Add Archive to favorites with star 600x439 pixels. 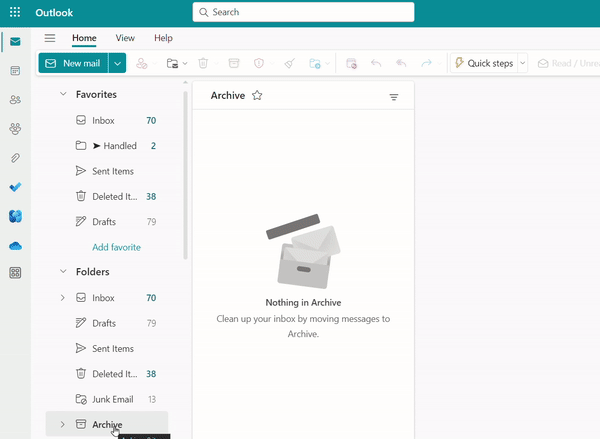[x=257, y=96]
